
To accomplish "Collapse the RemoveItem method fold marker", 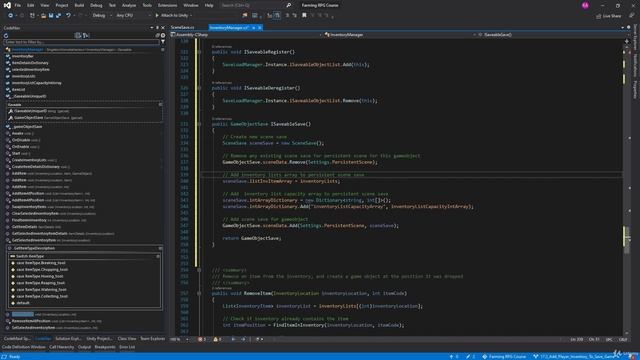I will click(199, 293).
